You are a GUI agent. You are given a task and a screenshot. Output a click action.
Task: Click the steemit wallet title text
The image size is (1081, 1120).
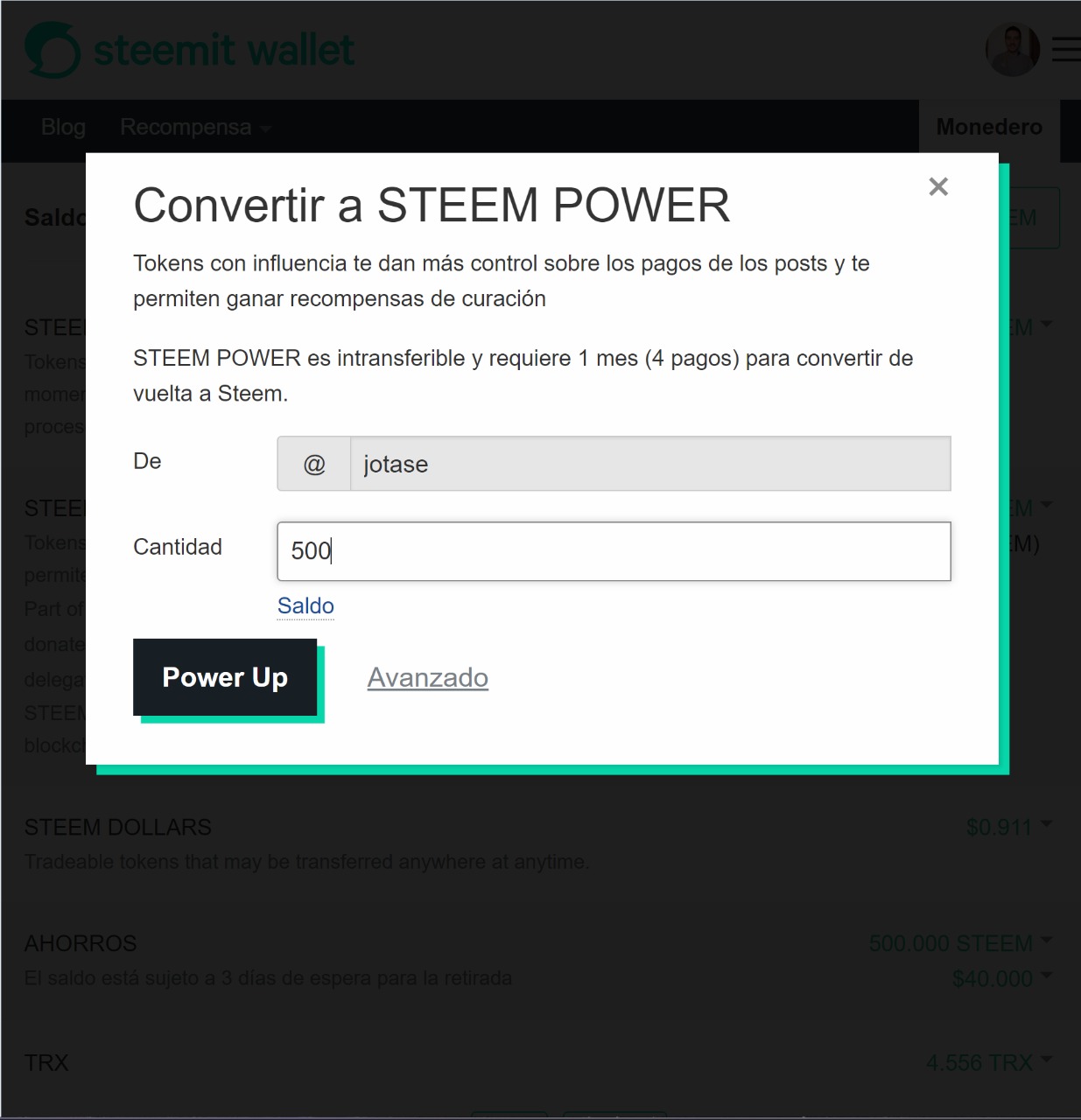click(x=224, y=50)
